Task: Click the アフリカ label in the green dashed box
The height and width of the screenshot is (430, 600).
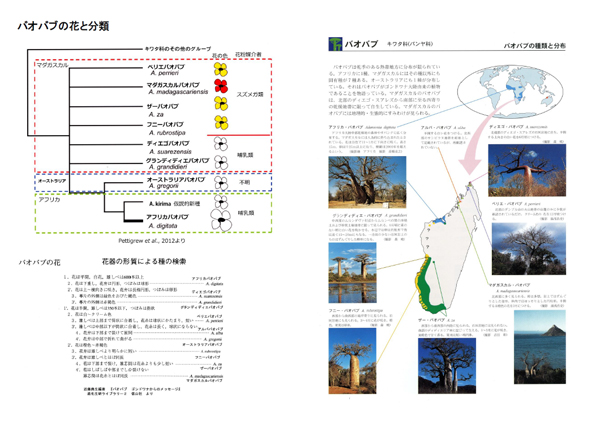Action: pyautogui.click(x=49, y=199)
